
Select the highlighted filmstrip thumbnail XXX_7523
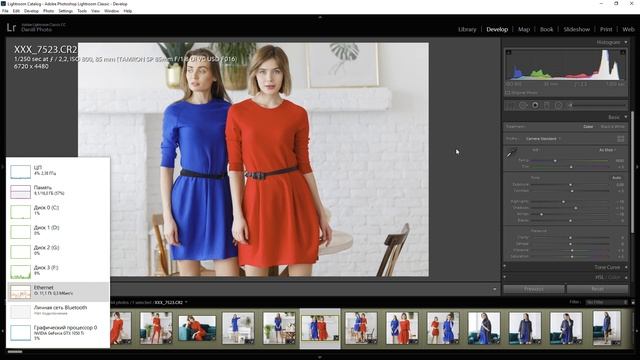pyautogui.click(x=320, y=328)
